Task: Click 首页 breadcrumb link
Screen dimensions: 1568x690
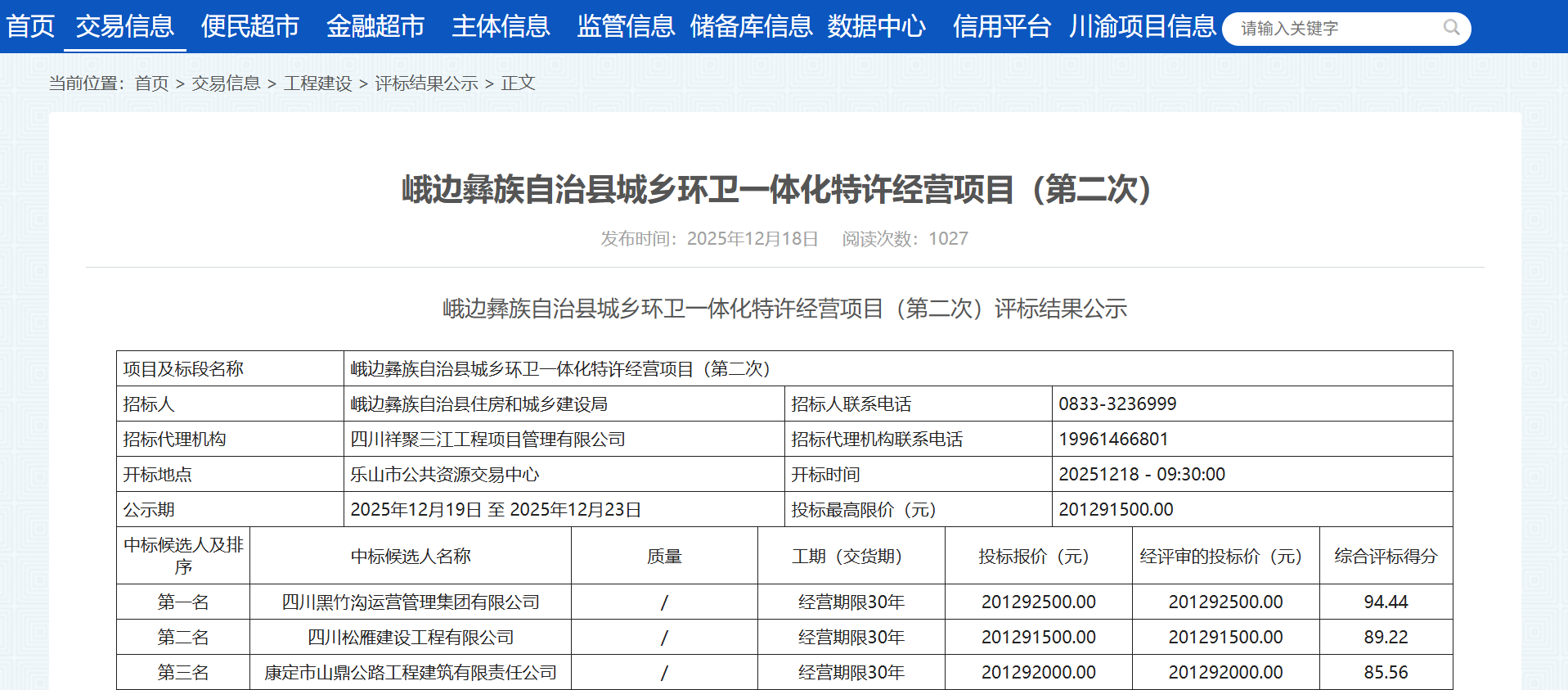Action: [x=151, y=83]
